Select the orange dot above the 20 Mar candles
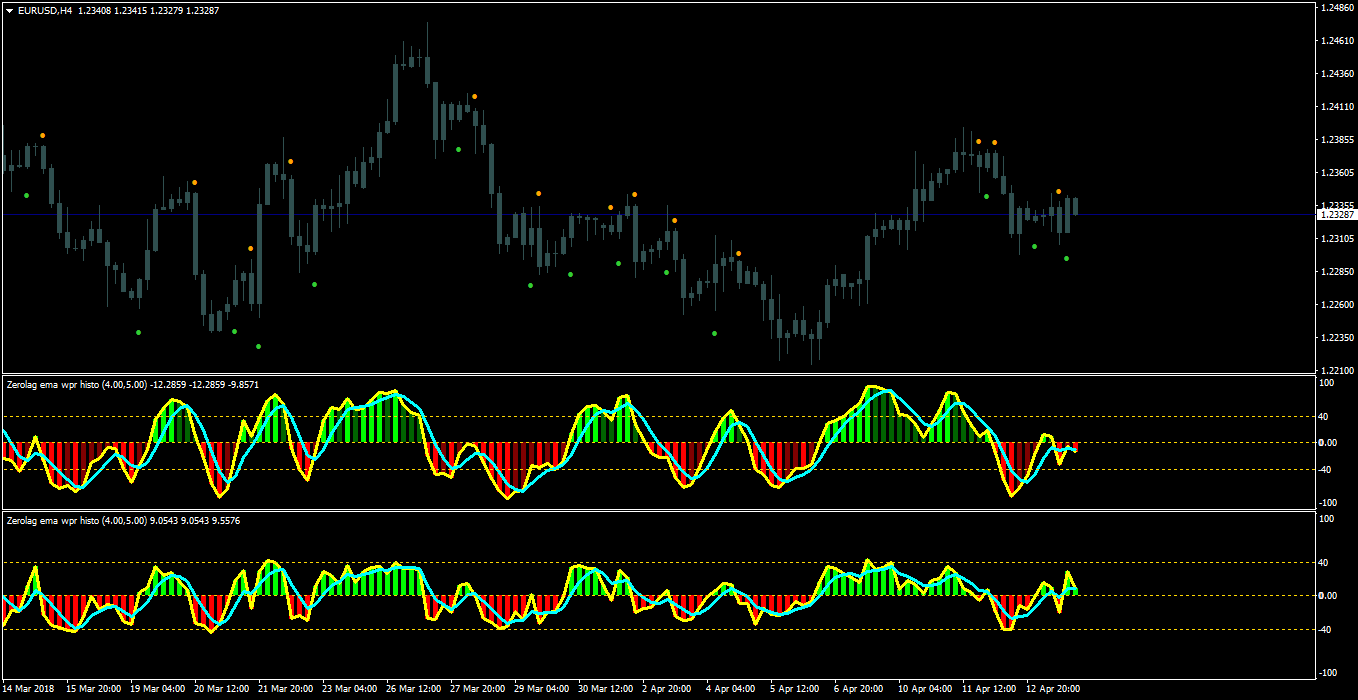Image resolution: width=1358 pixels, height=700 pixels. tap(194, 183)
